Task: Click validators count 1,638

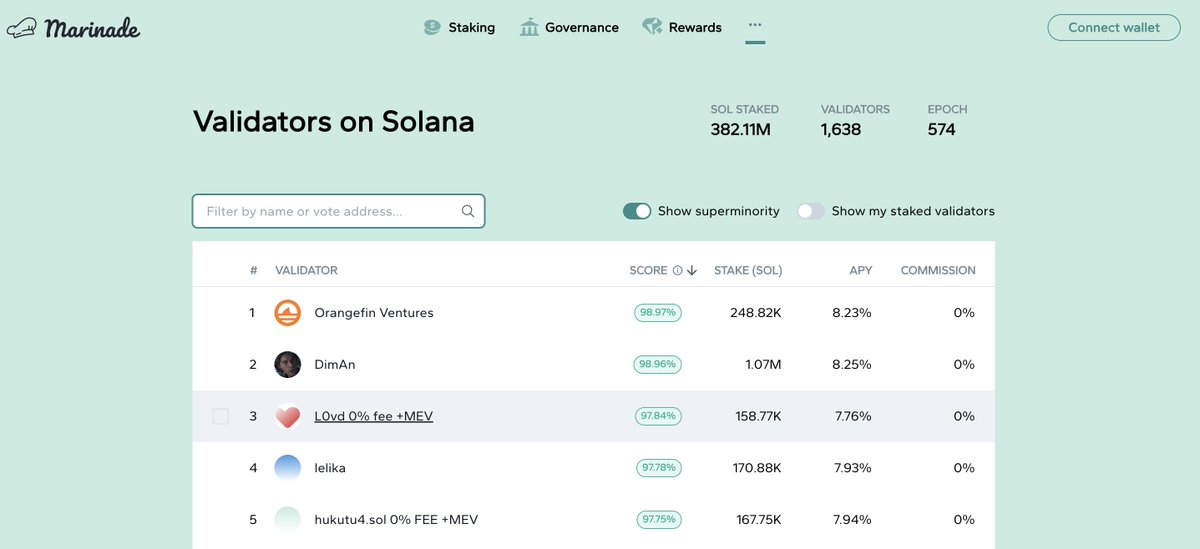Action: 841,130
